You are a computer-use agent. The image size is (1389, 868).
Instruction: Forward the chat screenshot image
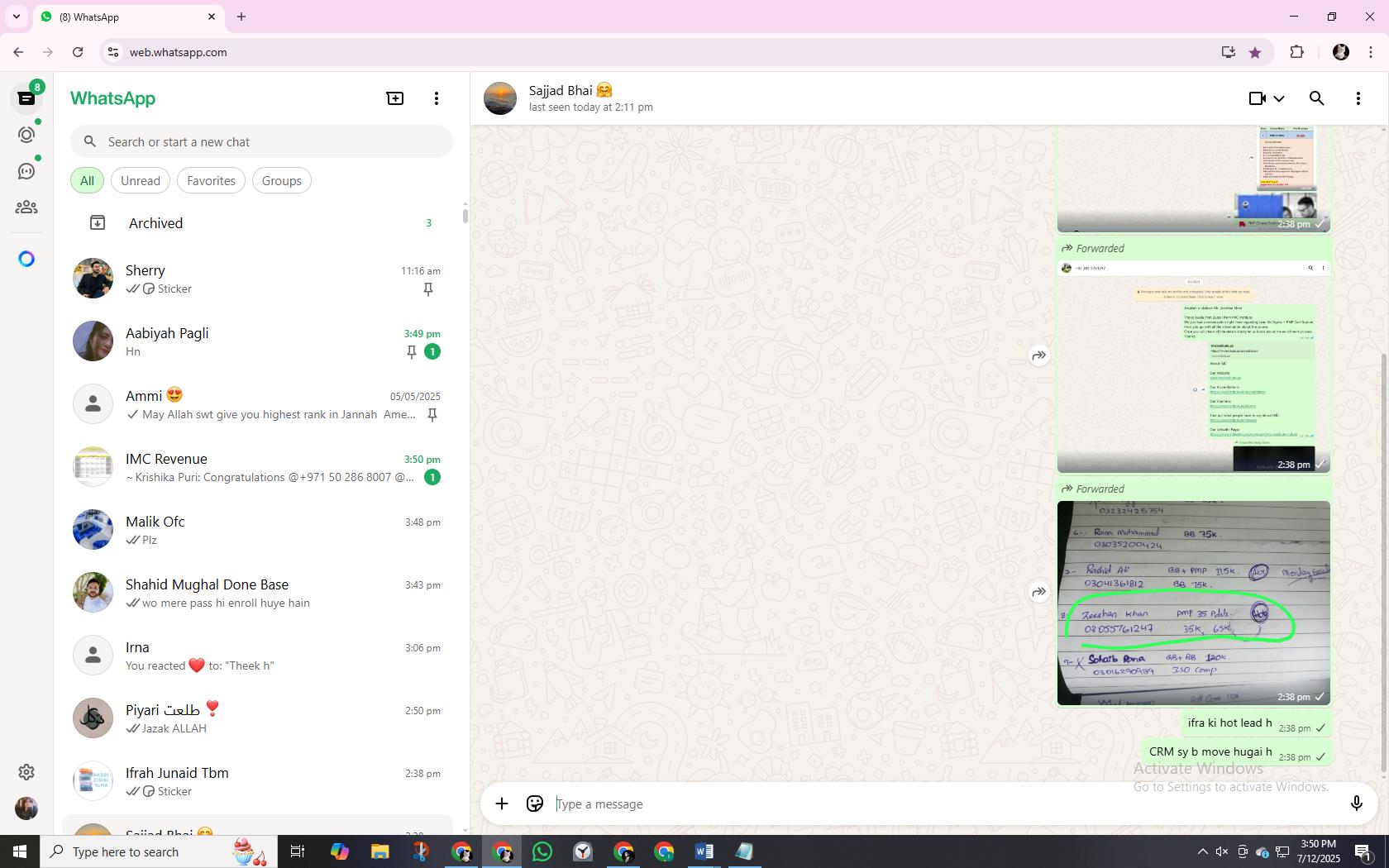(1039, 355)
